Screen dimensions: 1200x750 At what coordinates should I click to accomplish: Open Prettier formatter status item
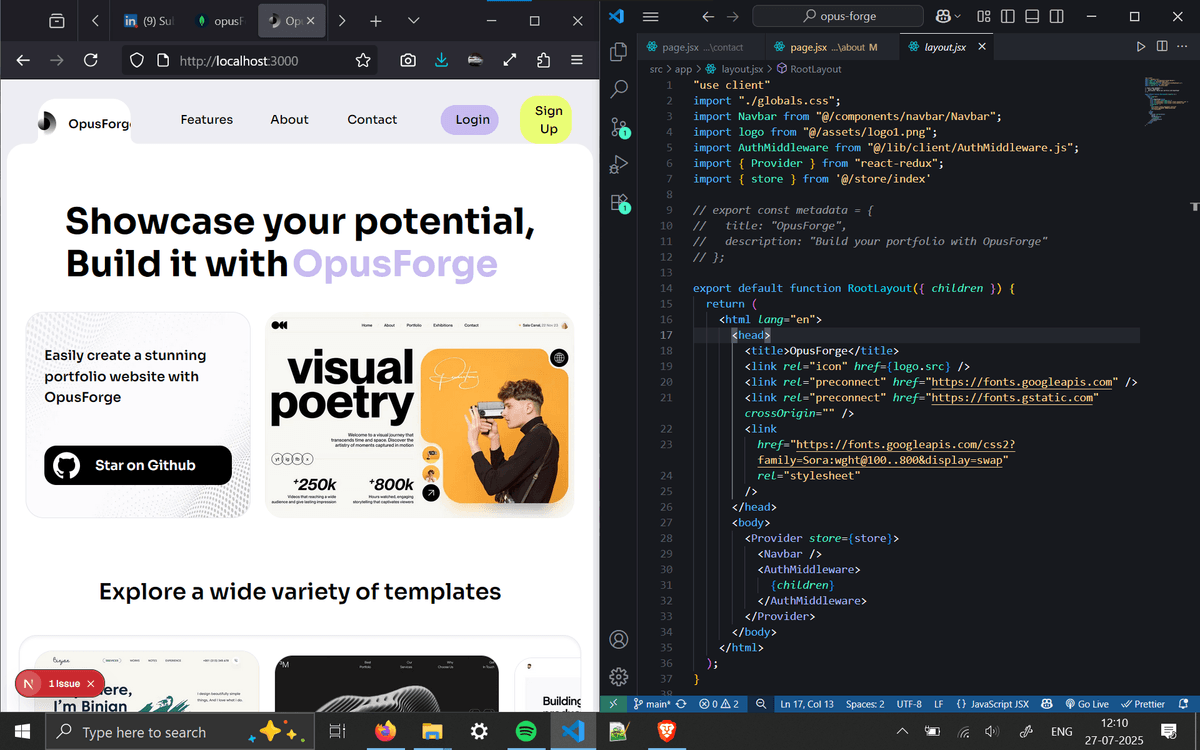[x=1143, y=704]
